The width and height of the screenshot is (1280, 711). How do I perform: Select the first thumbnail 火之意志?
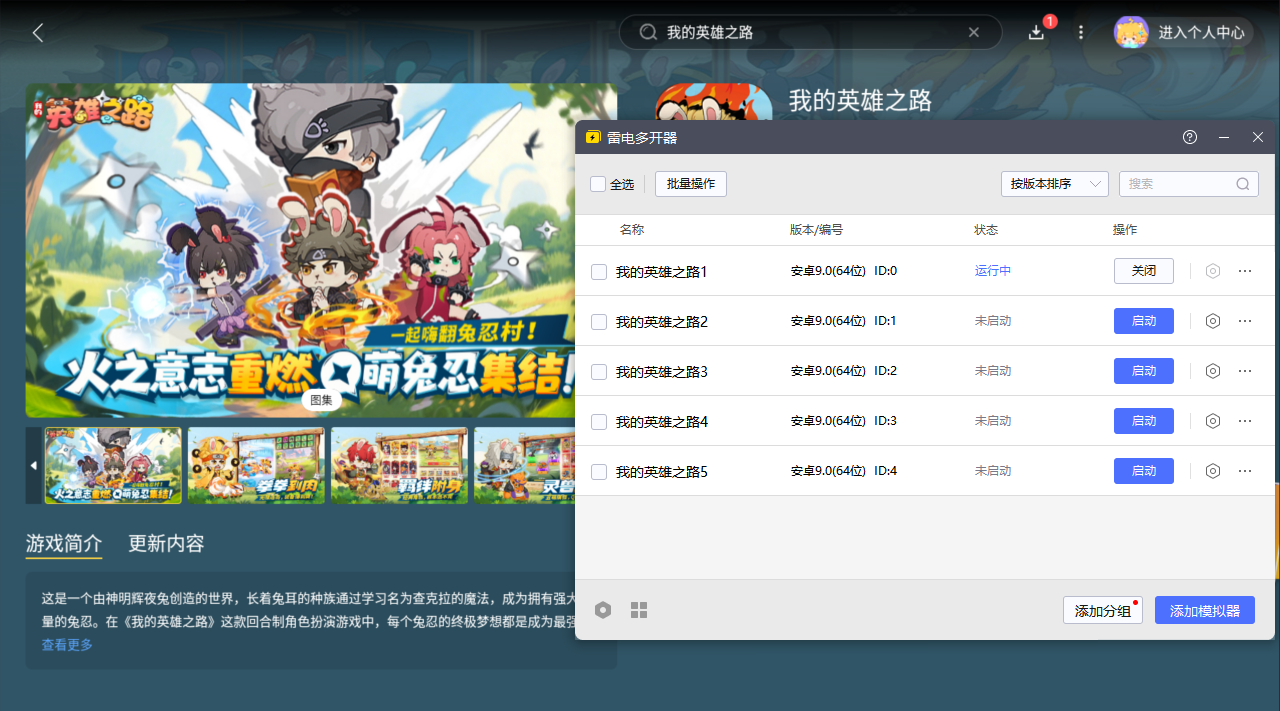pyautogui.click(x=113, y=465)
